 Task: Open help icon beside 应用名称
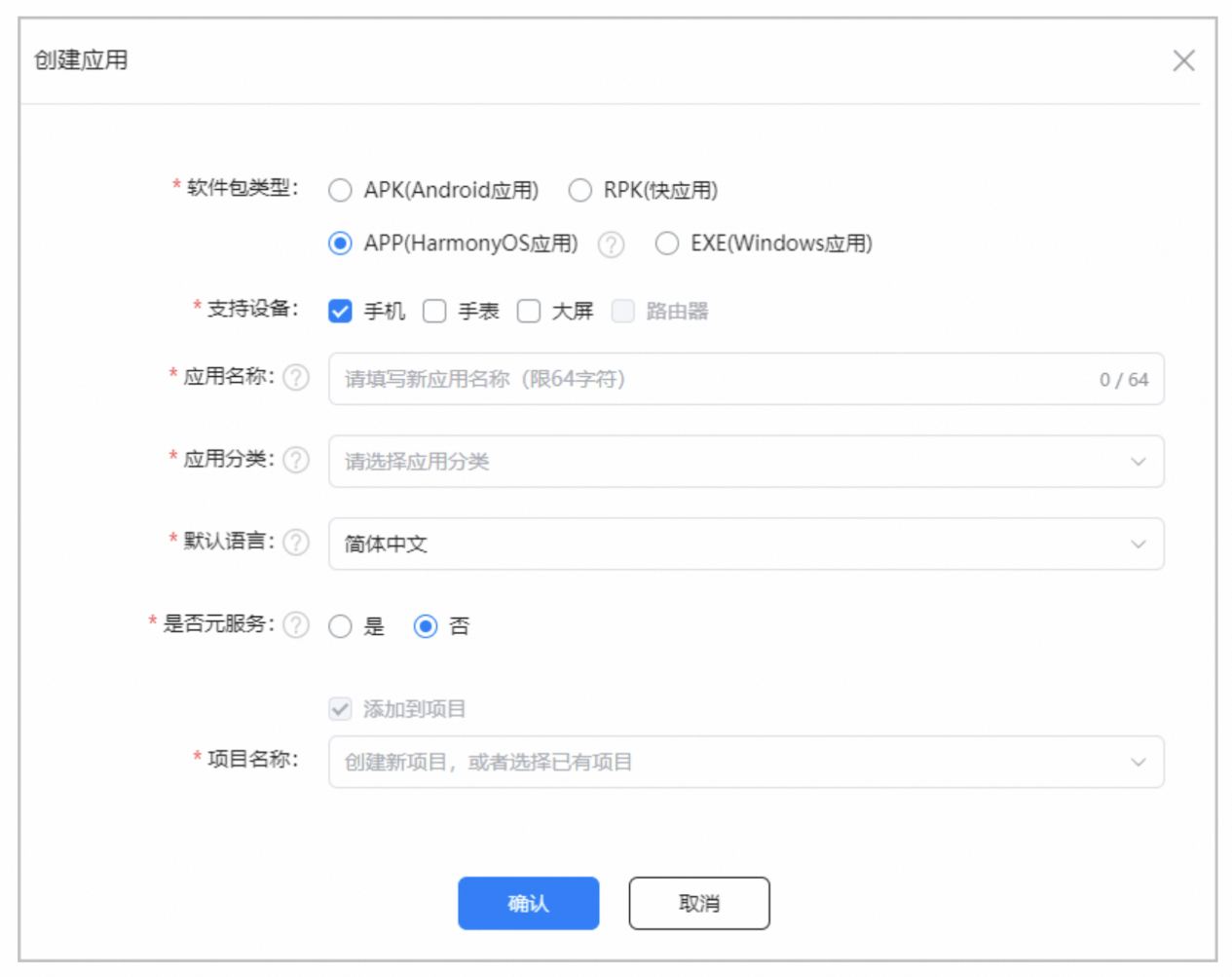[296, 377]
